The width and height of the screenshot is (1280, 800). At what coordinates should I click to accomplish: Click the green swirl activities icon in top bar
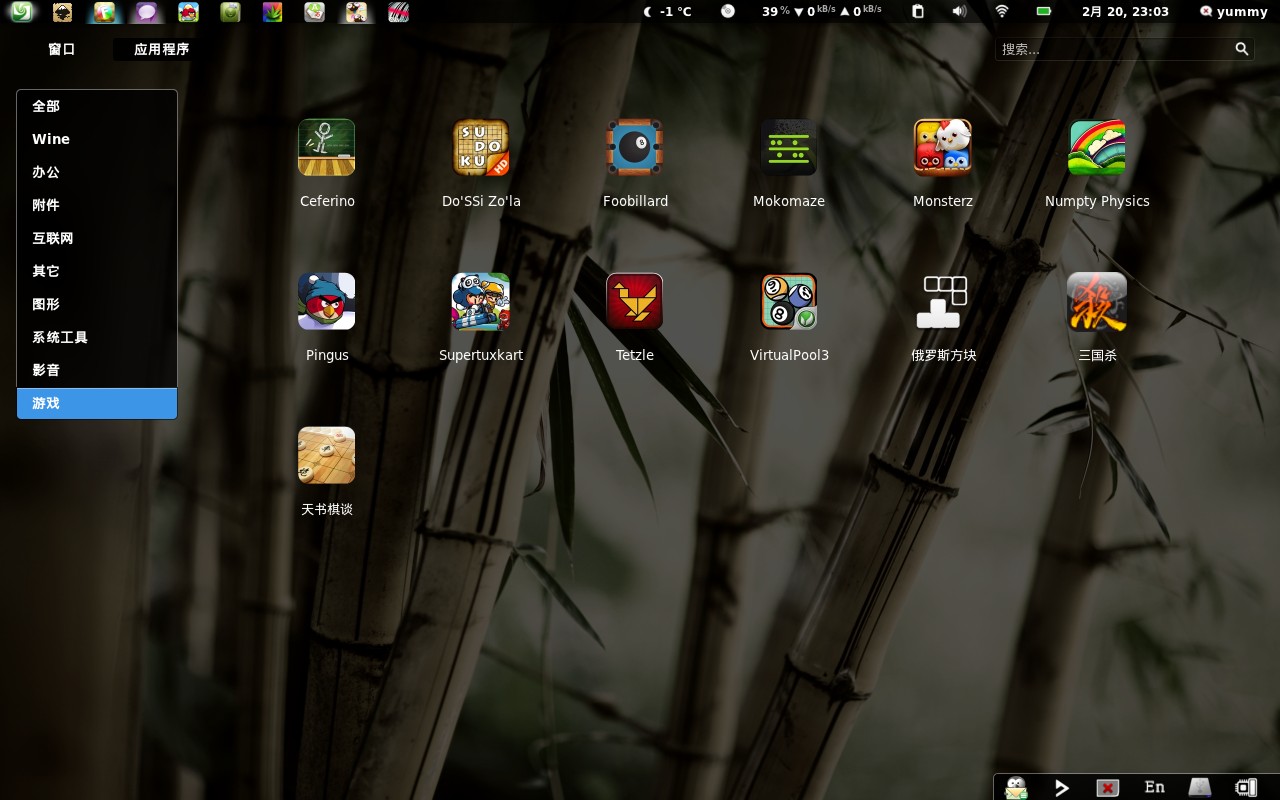[21, 12]
